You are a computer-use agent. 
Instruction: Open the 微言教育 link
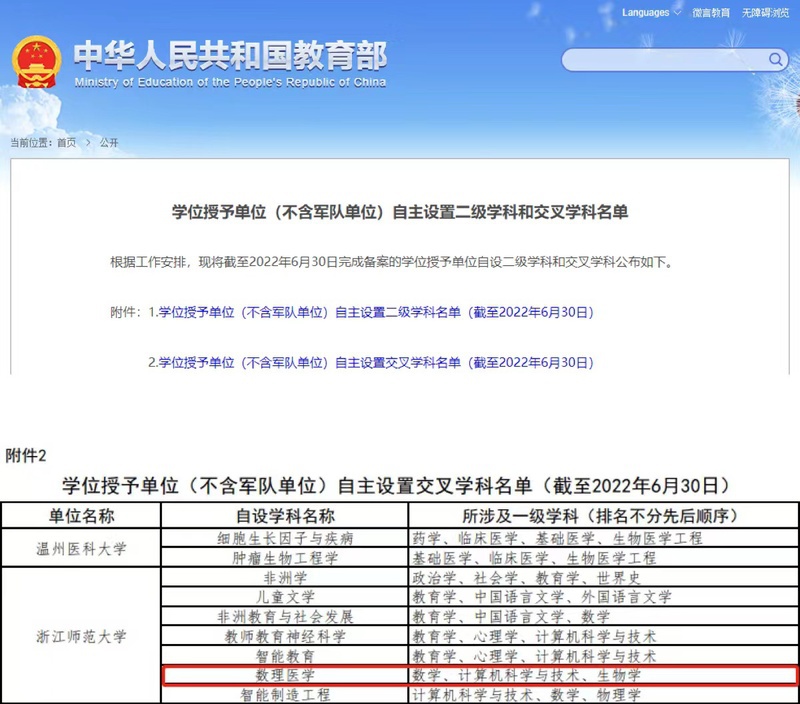[x=711, y=13]
